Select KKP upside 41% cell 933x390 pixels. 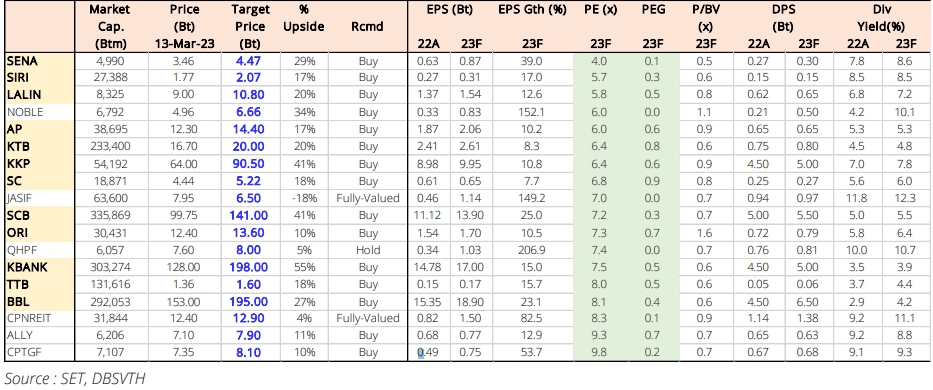coord(304,164)
